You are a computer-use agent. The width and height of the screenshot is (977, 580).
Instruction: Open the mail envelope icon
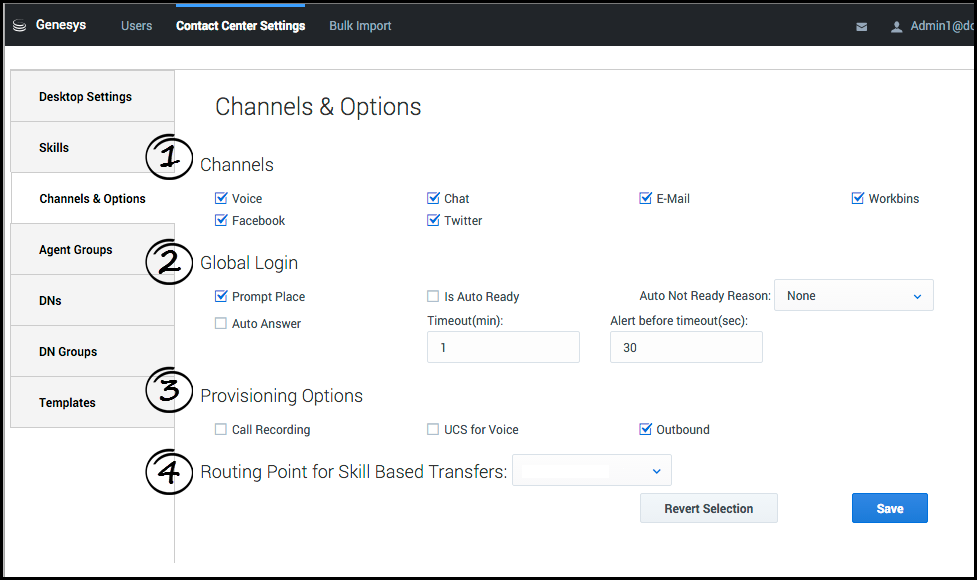point(862,27)
